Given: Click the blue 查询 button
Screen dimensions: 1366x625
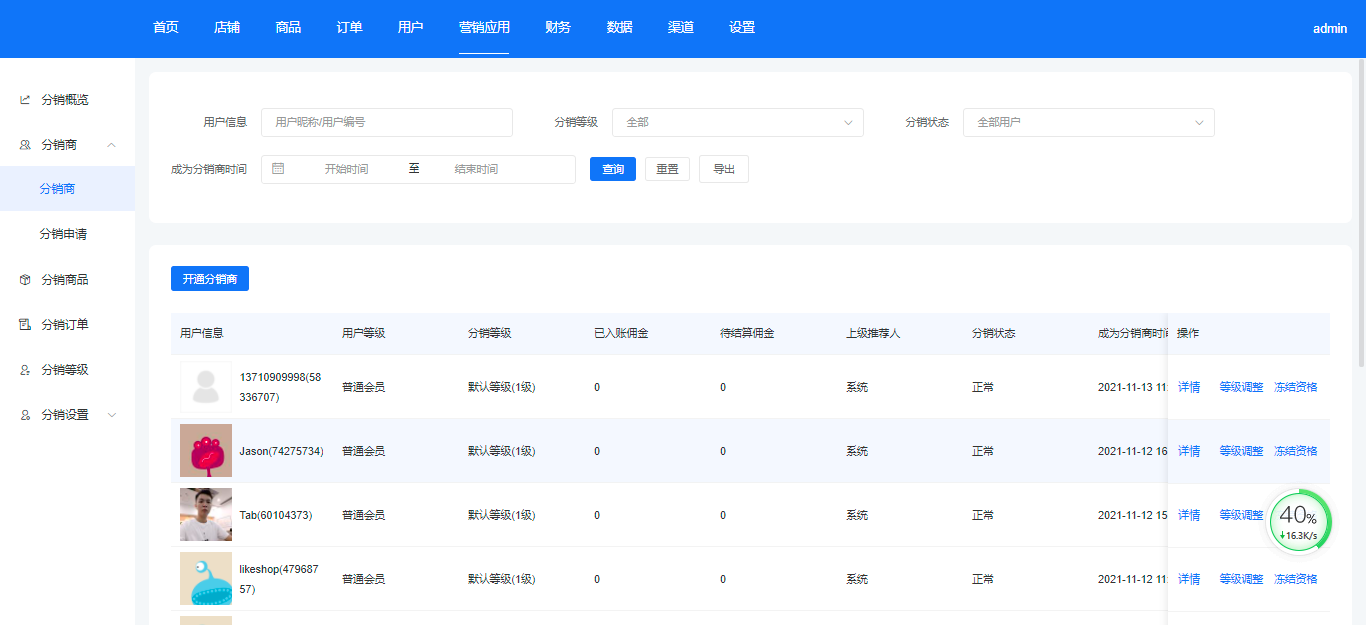Looking at the screenshot, I should 612,169.
